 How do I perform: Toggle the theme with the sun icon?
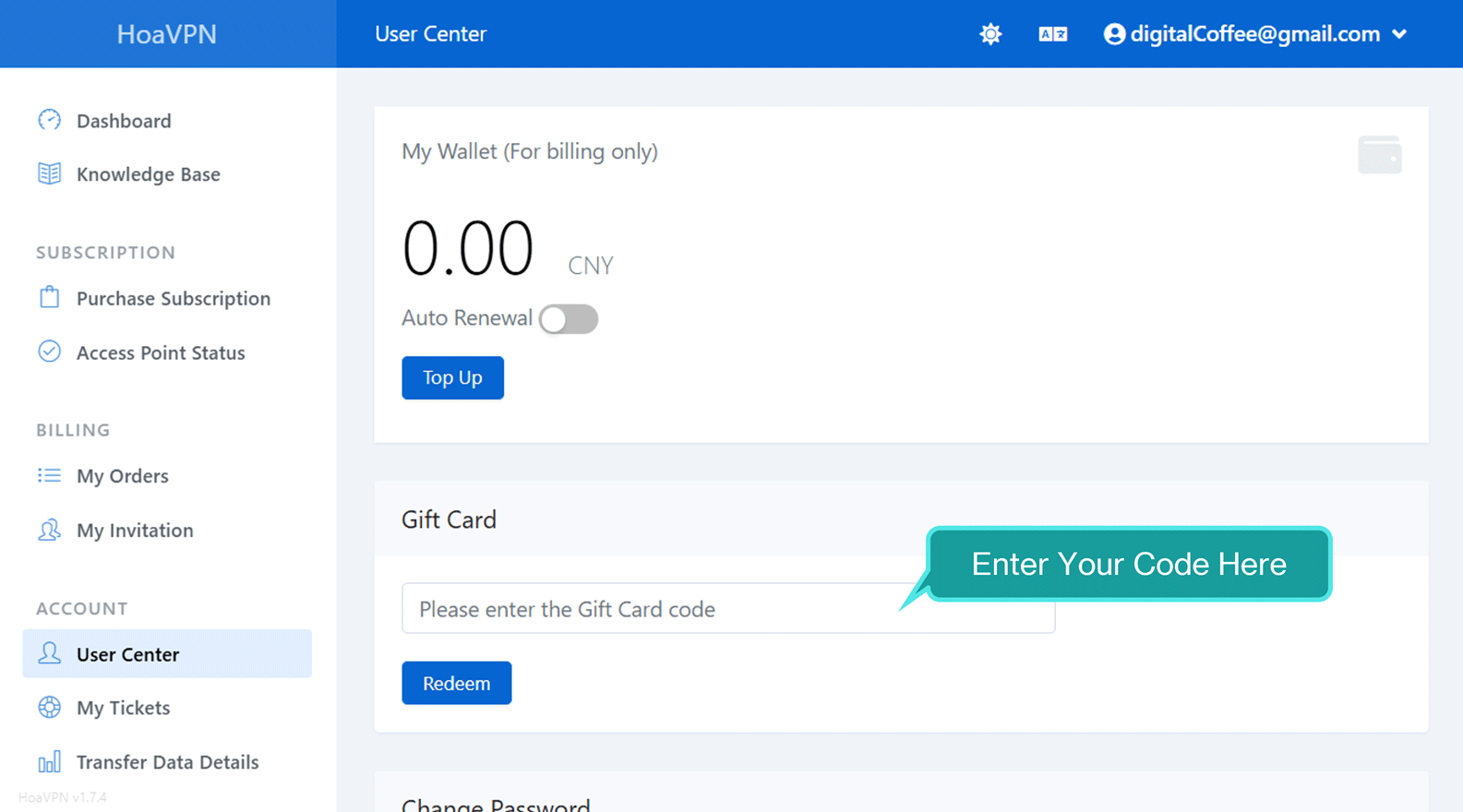(x=990, y=34)
